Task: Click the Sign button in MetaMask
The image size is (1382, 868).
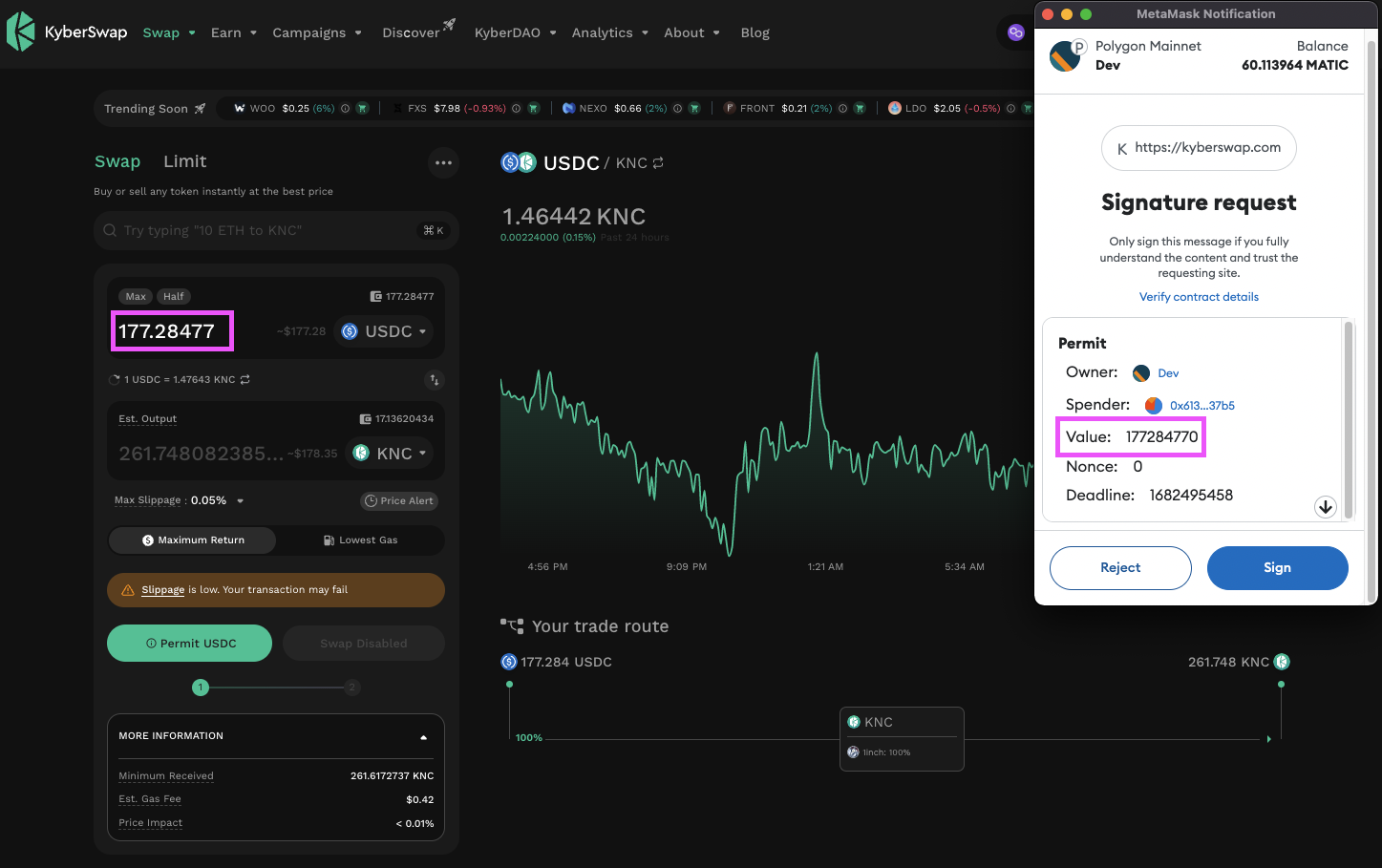Action: tap(1277, 568)
